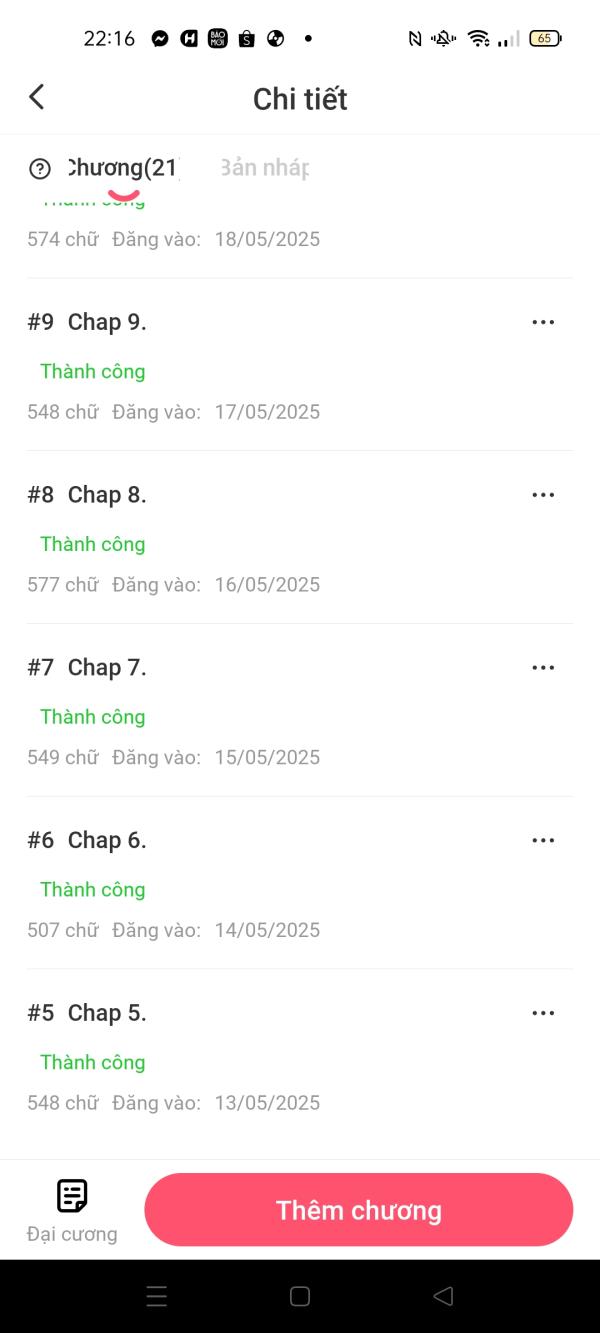Open more options for Chap 8

(x=543, y=495)
